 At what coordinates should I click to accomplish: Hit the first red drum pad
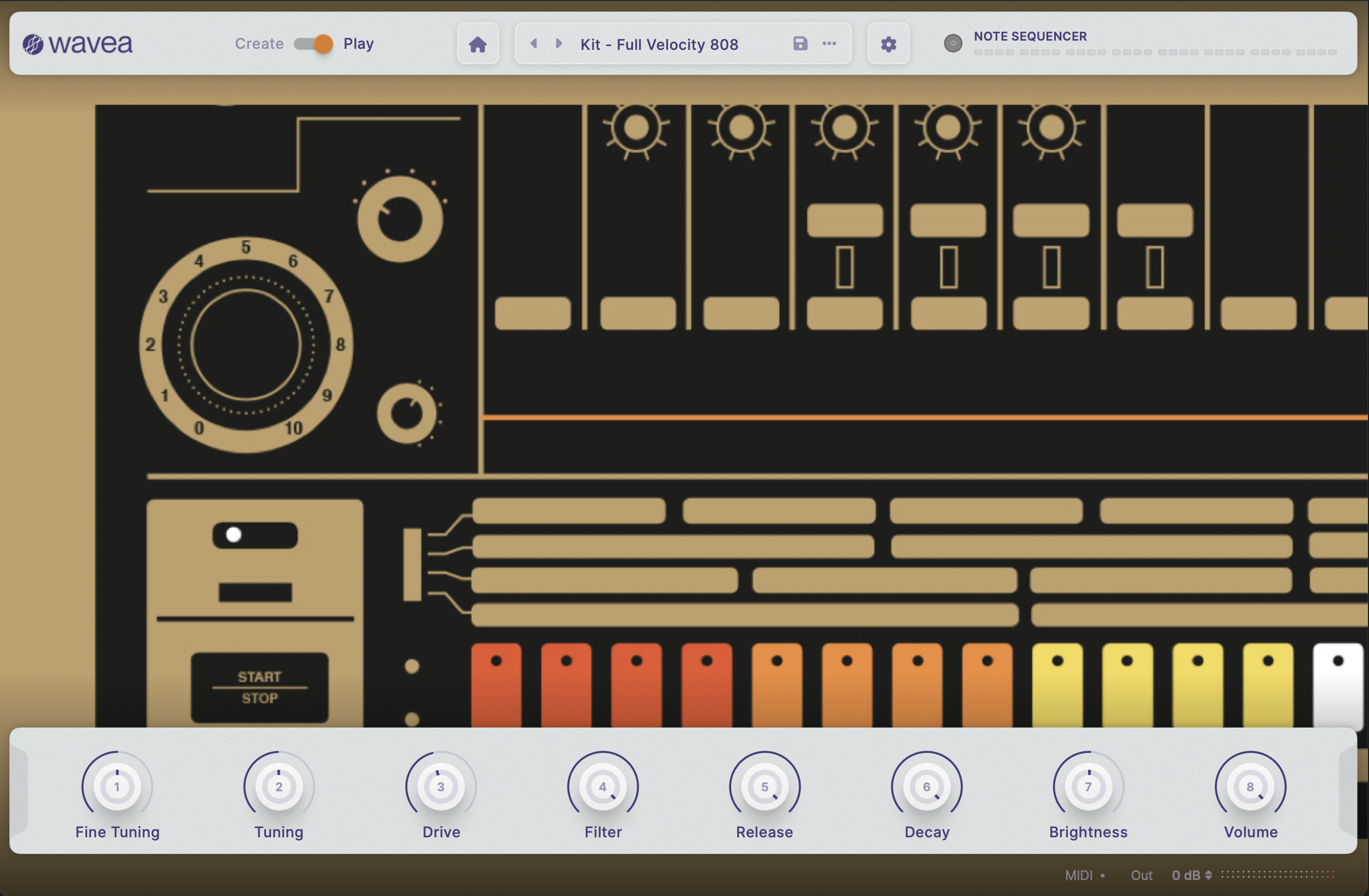coord(496,684)
